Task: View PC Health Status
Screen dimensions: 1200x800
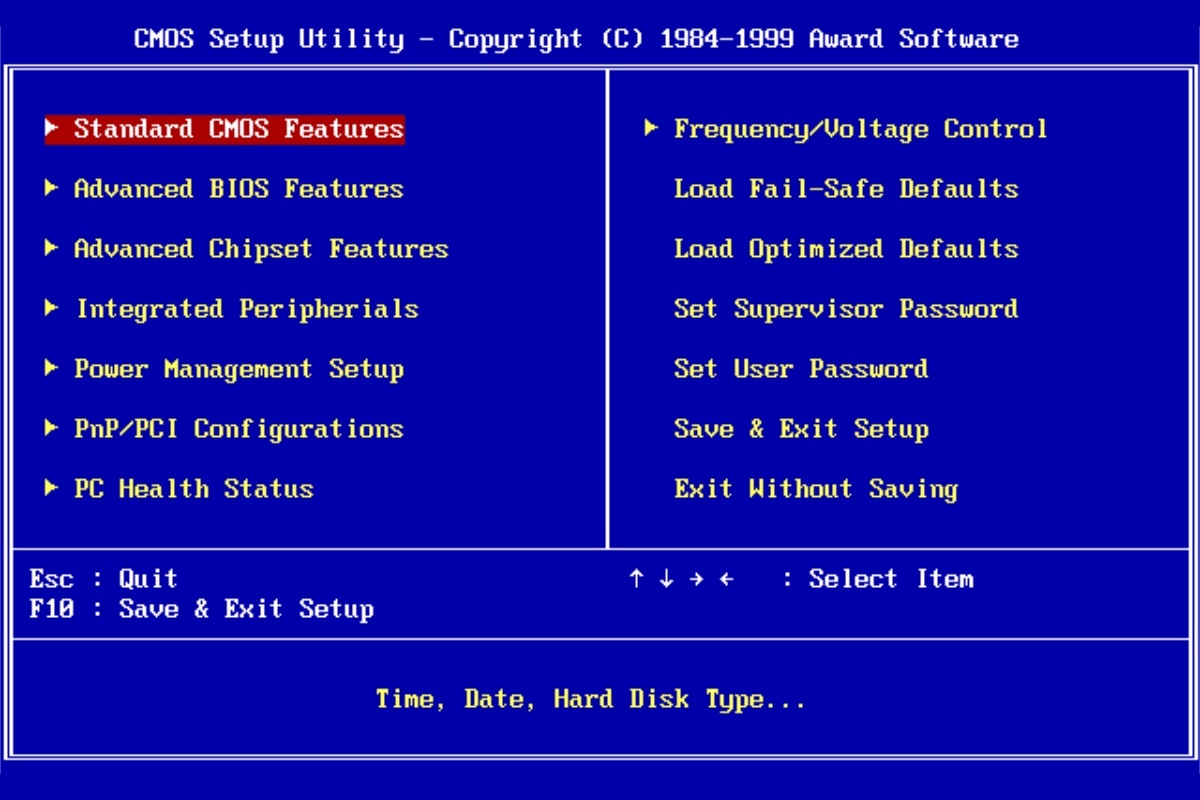Action: click(195, 488)
